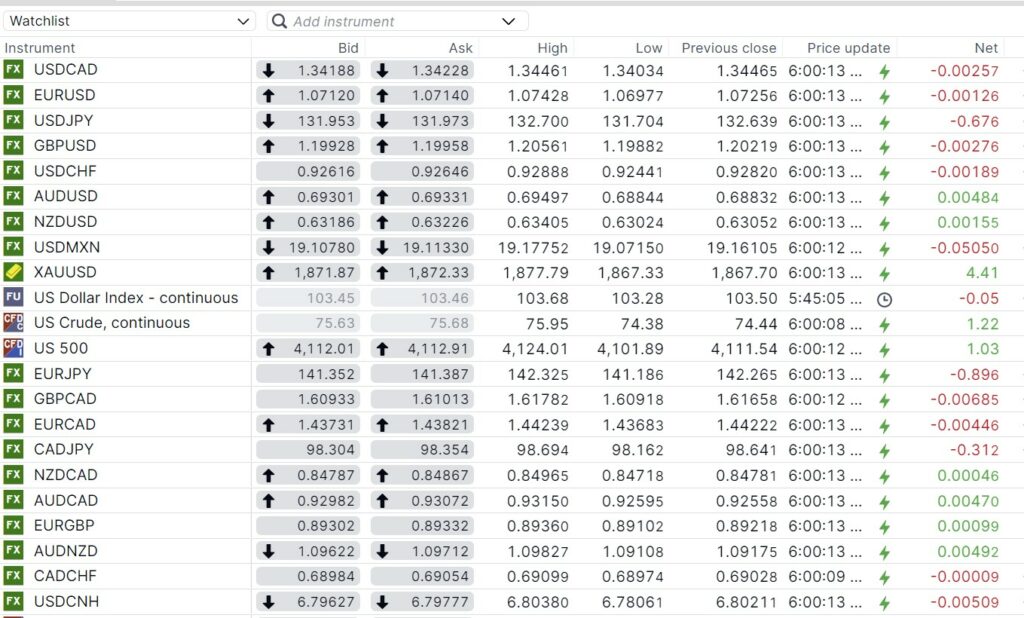Click the Previous close column header
Image resolution: width=1024 pixels, height=618 pixels.
coord(728,47)
